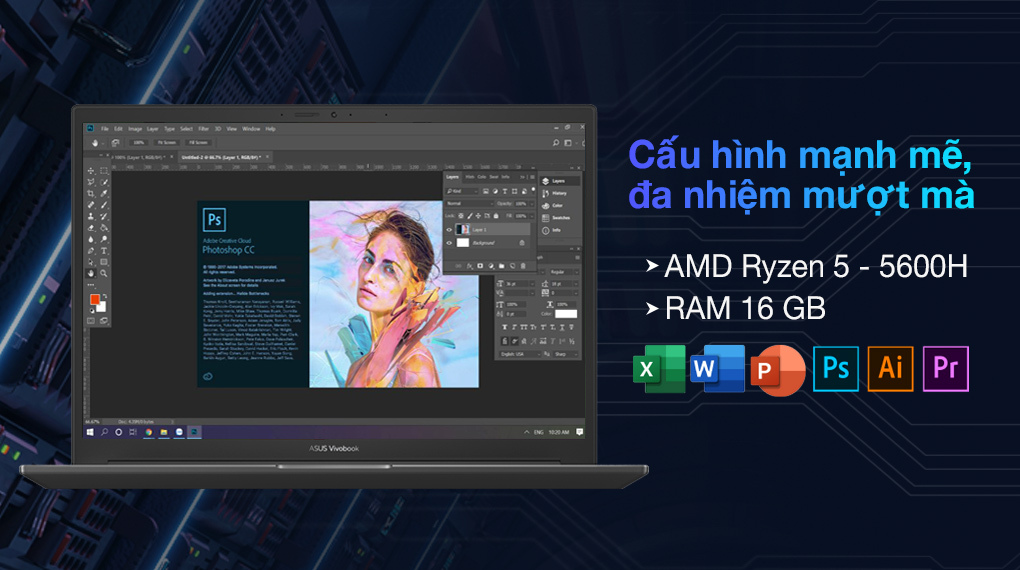Select the Eyedropper tool
Viewport: 1020px width, 570px height.
(103, 193)
